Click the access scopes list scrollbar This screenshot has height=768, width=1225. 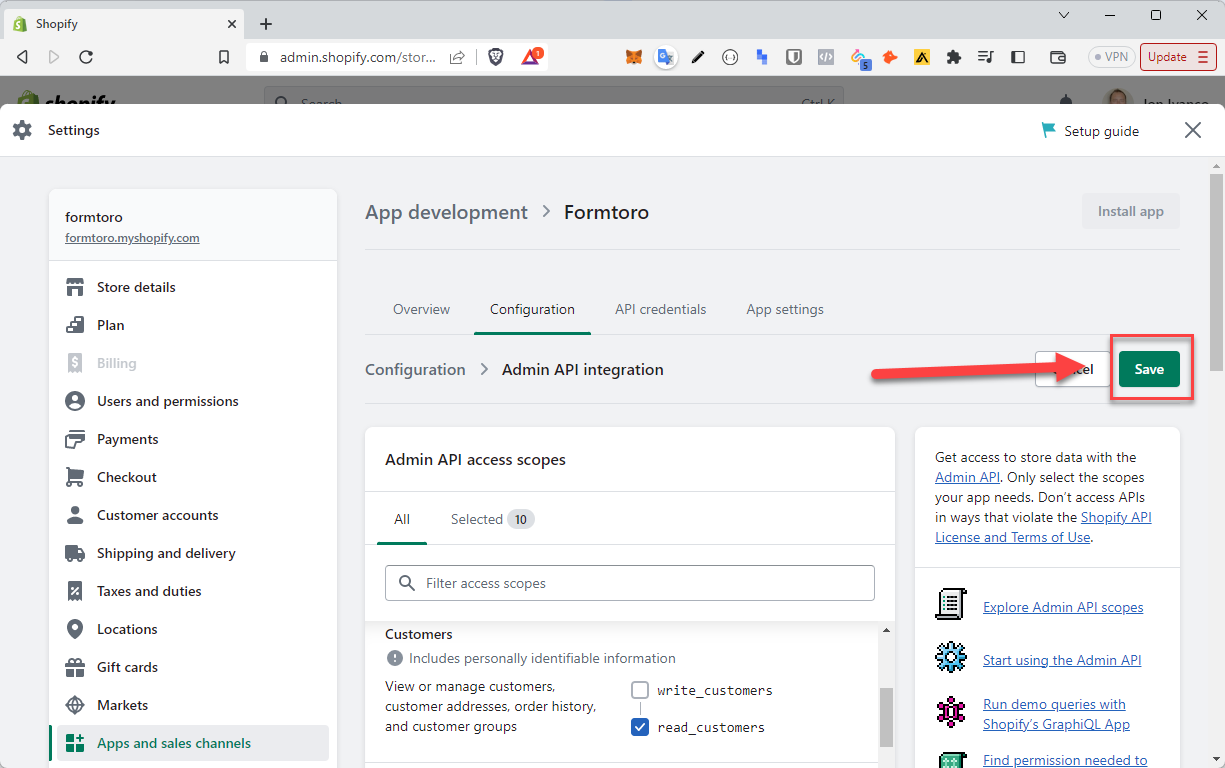click(x=885, y=716)
